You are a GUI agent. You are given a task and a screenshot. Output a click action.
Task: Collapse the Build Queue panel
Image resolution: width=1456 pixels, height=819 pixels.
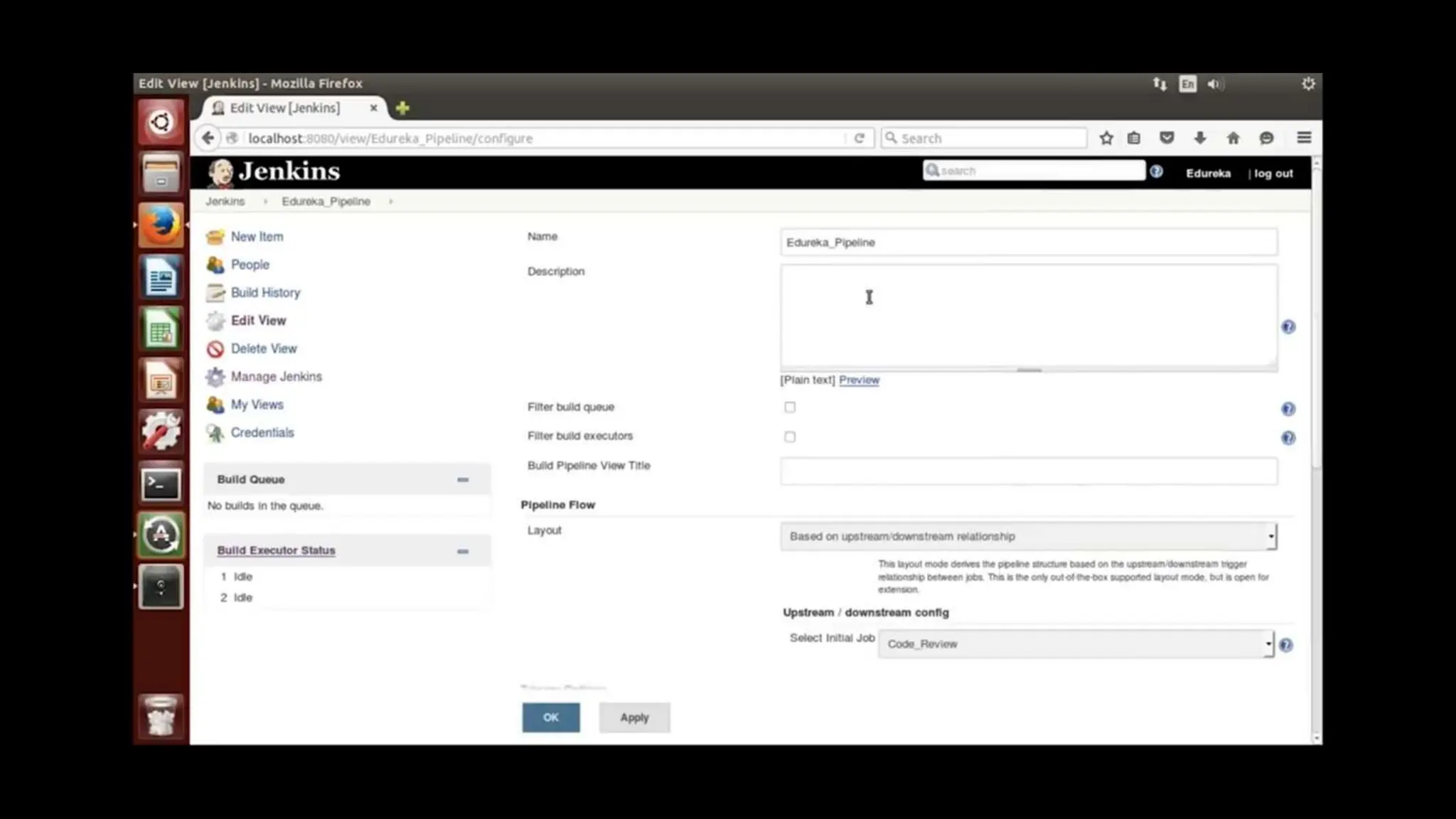463,480
